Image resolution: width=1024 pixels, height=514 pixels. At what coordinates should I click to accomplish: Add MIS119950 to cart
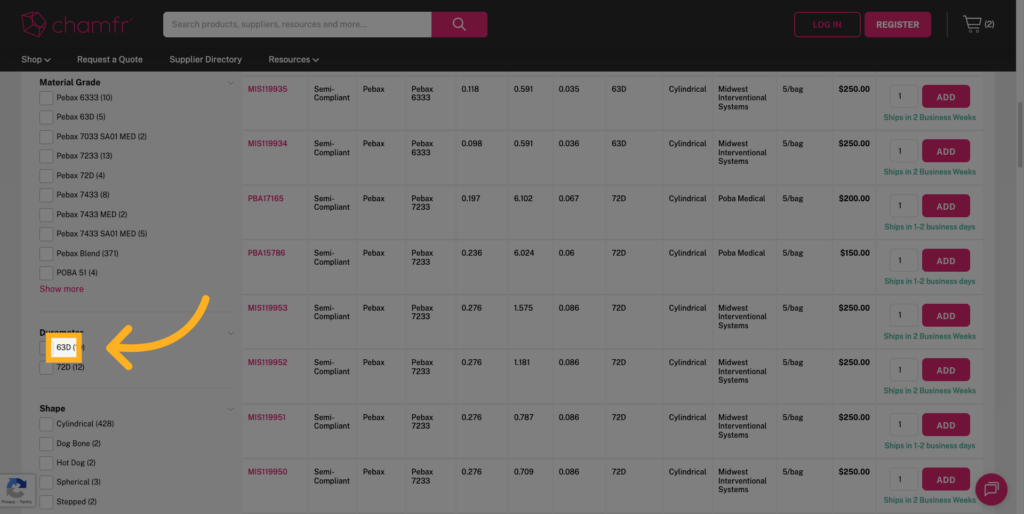(946, 479)
